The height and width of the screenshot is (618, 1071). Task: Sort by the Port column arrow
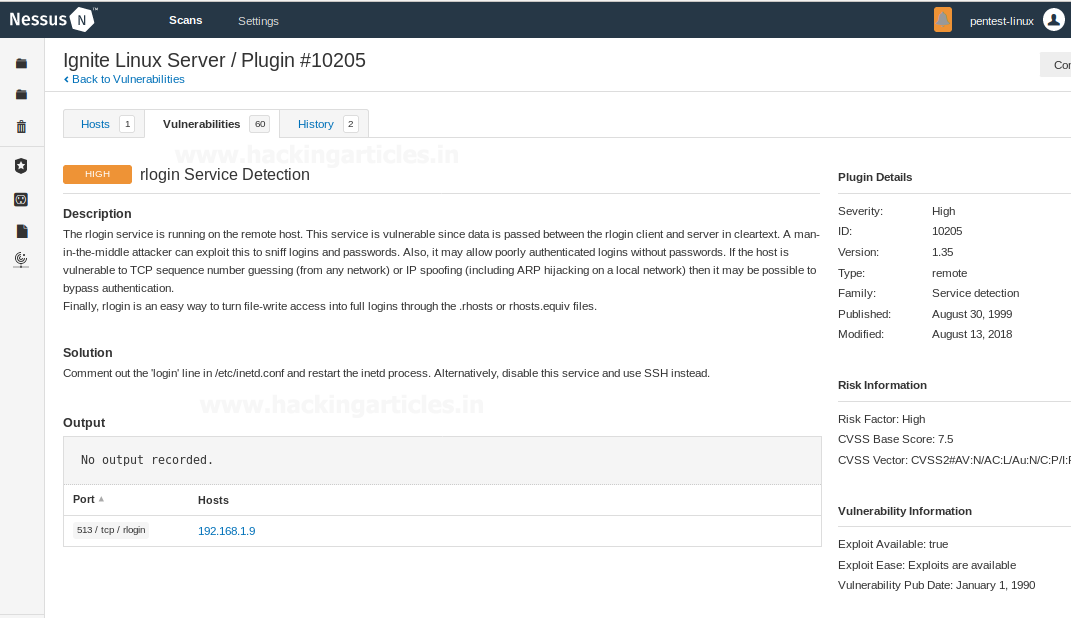click(x=101, y=499)
